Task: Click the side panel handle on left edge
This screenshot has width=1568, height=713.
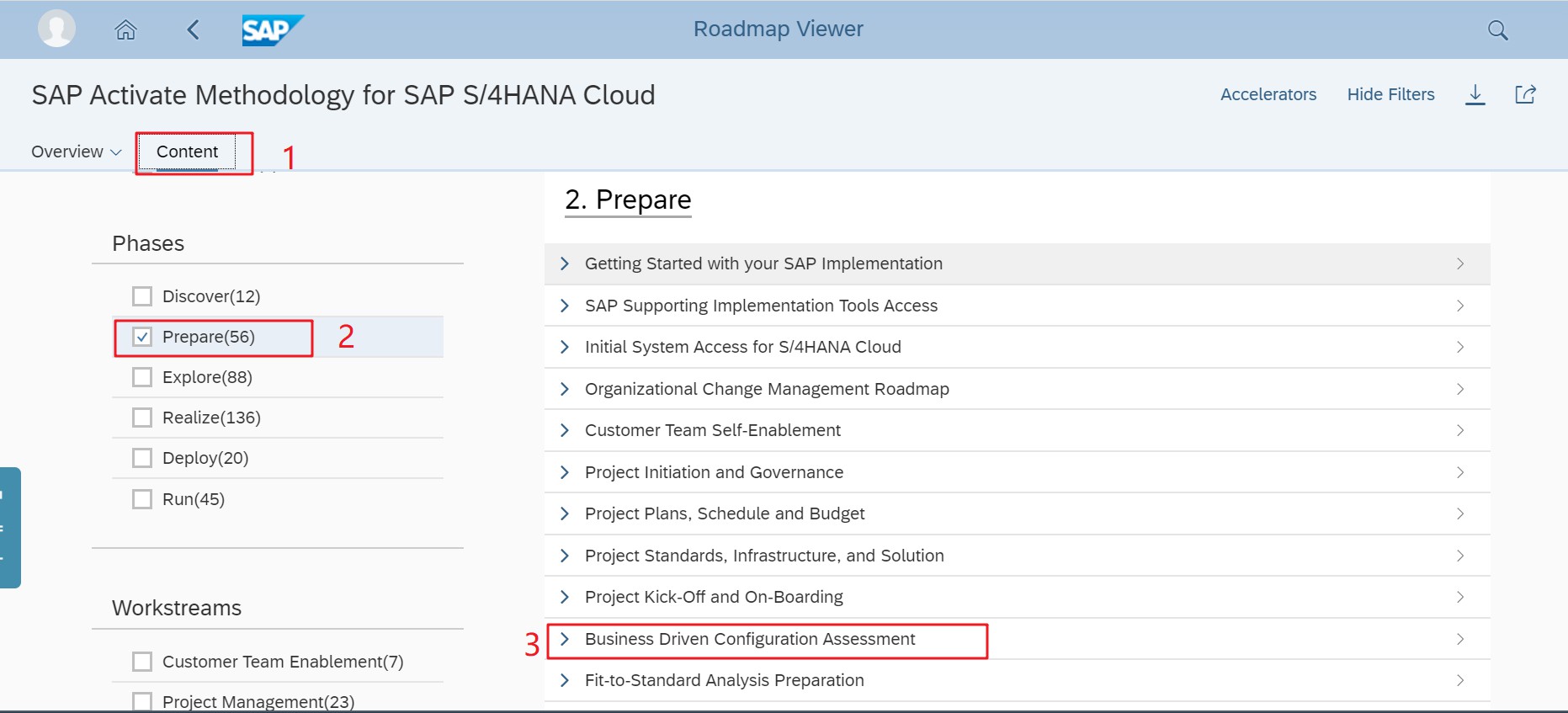Action: pos(8,527)
